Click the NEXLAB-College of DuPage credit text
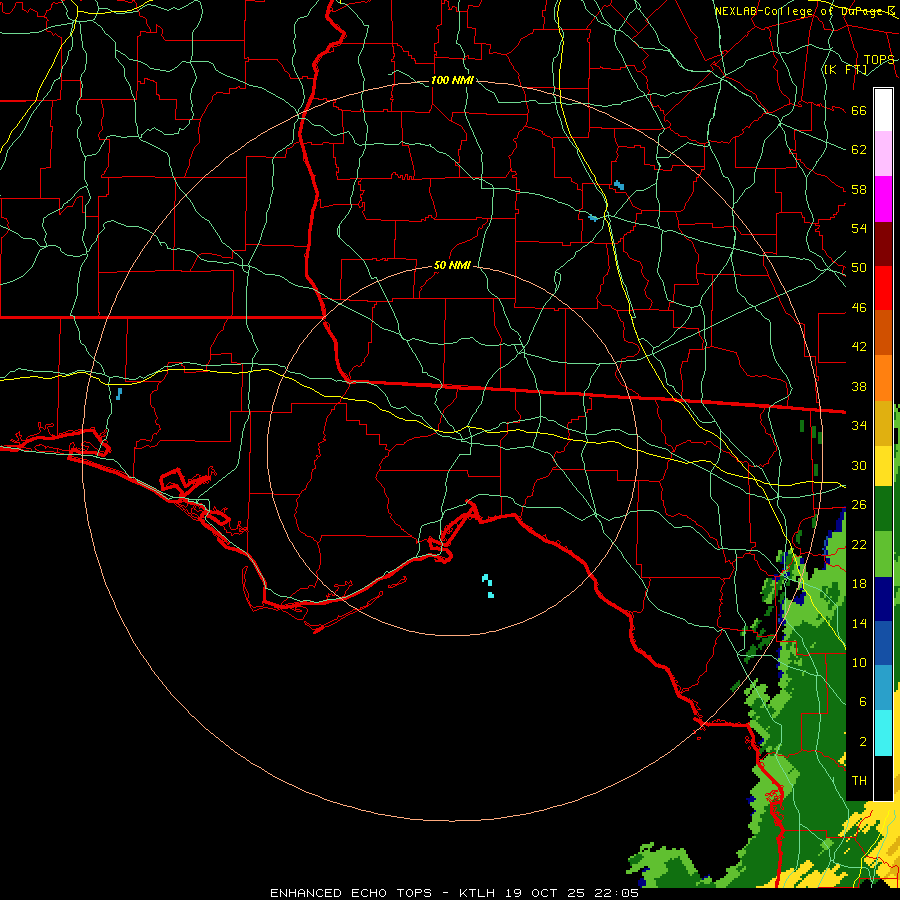Screen dimensions: 900x900 (804, 11)
